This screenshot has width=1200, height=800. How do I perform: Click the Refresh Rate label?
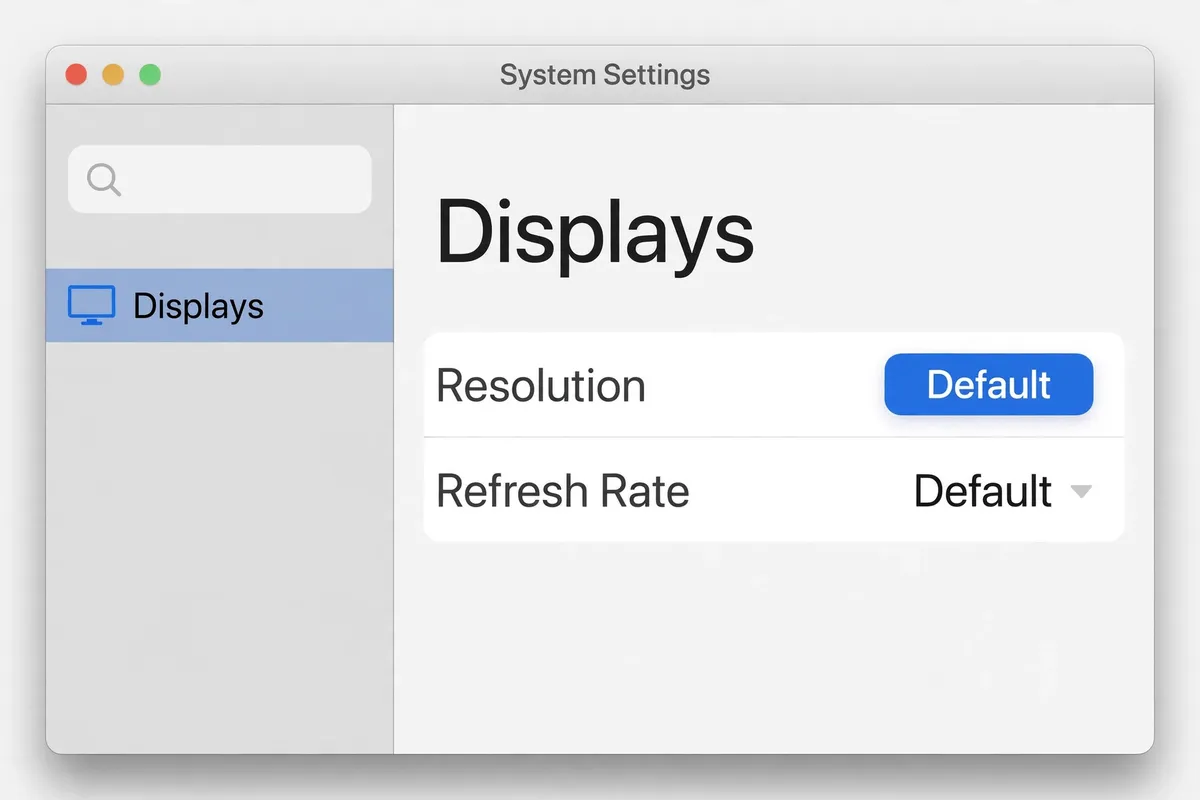(563, 491)
